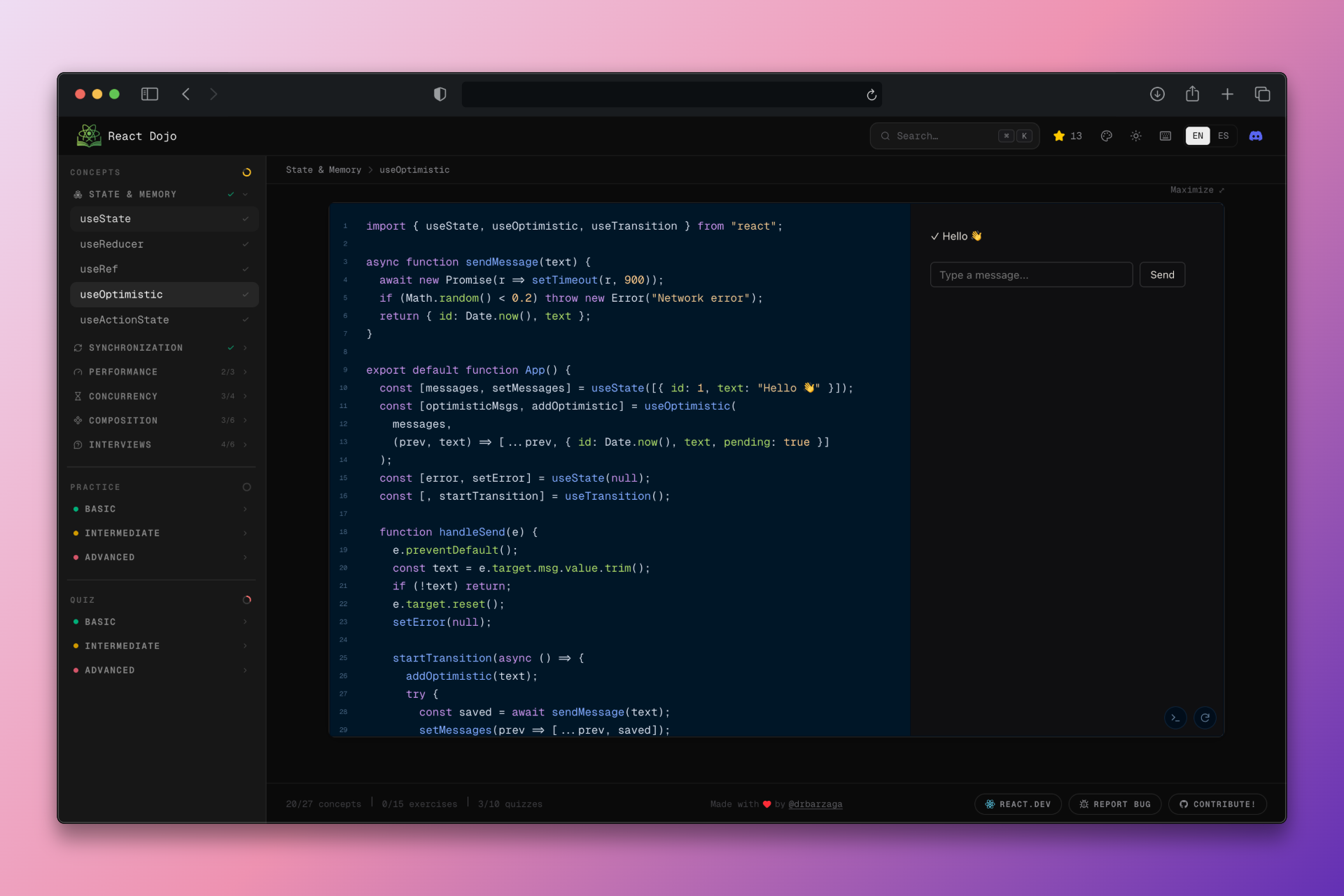Select the useState concept
The image size is (1344, 896).
point(164,219)
